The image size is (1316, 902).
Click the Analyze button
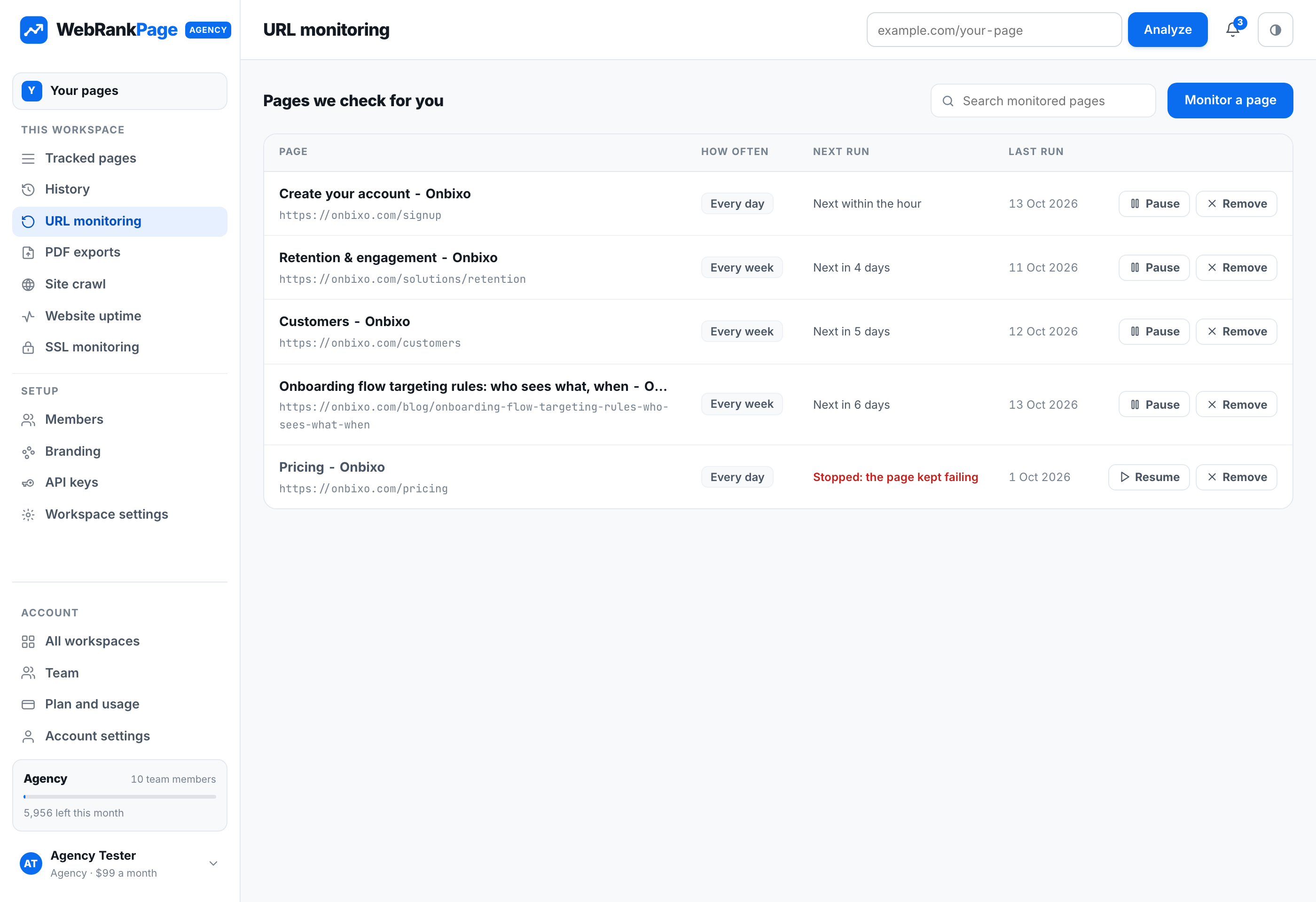click(1167, 30)
